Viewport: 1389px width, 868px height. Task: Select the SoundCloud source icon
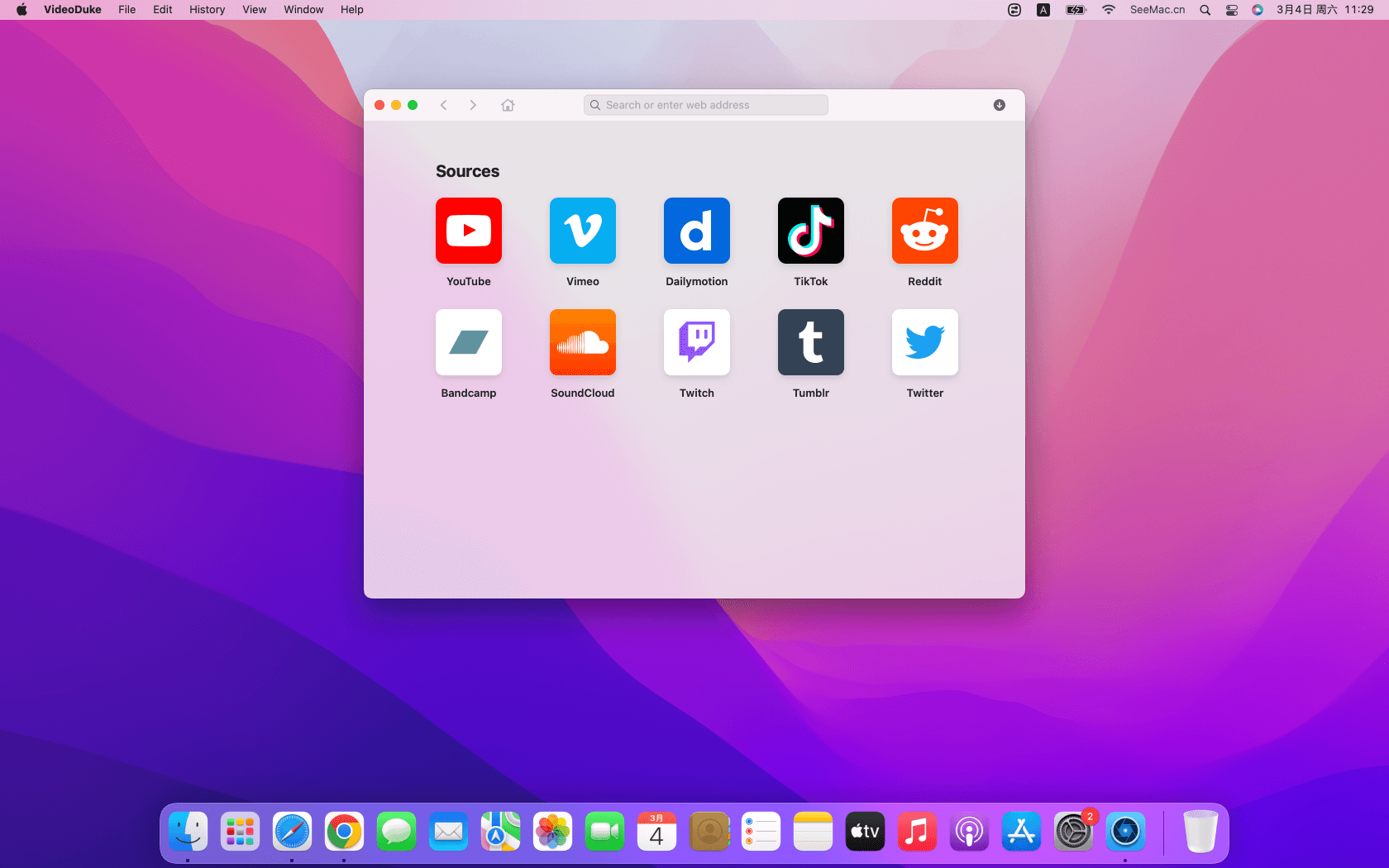coord(582,342)
